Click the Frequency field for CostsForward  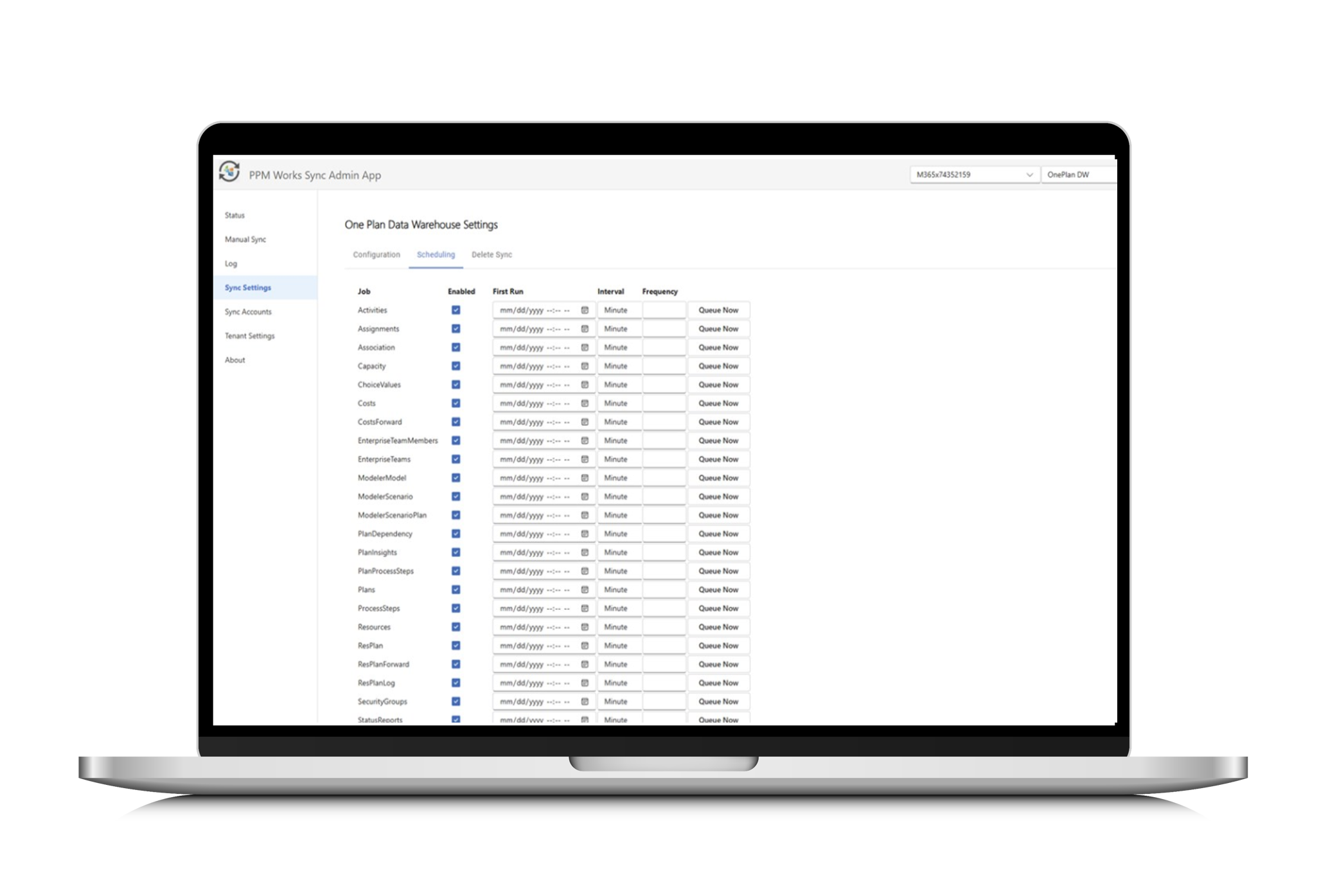point(664,422)
